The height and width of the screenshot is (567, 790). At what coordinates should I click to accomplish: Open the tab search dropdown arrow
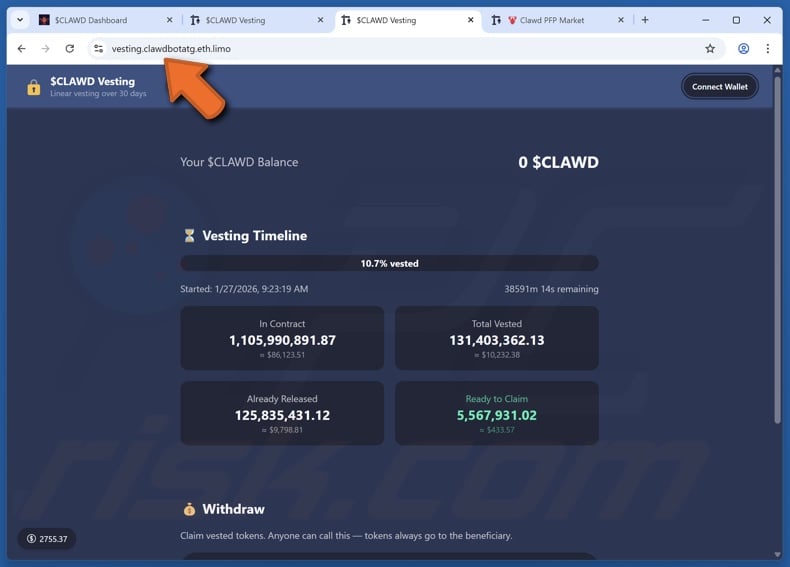pos(20,20)
